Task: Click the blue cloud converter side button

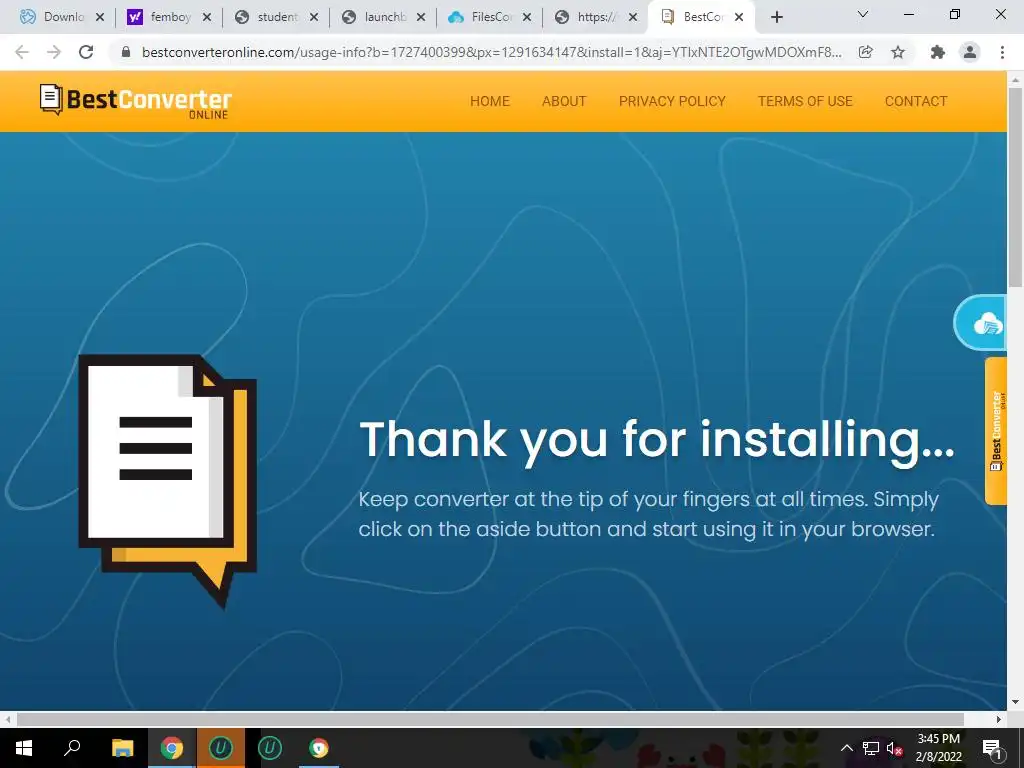Action: click(981, 323)
